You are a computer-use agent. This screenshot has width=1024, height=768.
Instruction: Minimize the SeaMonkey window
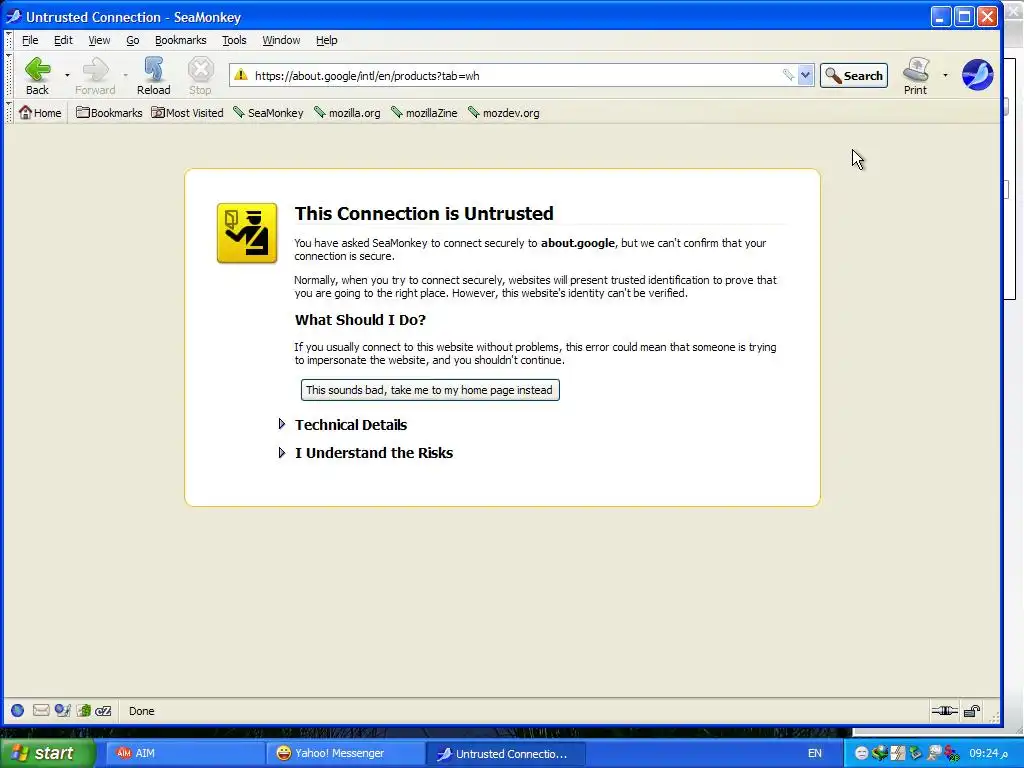coord(940,16)
